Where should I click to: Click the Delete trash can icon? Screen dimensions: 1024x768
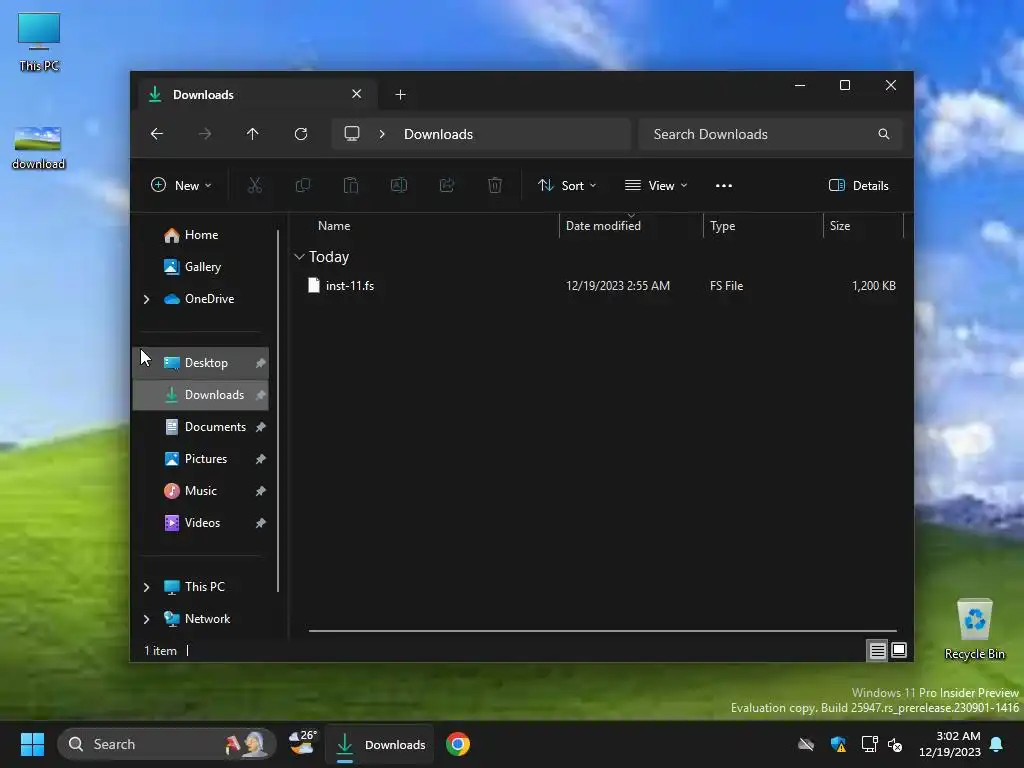click(x=495, y=185)
